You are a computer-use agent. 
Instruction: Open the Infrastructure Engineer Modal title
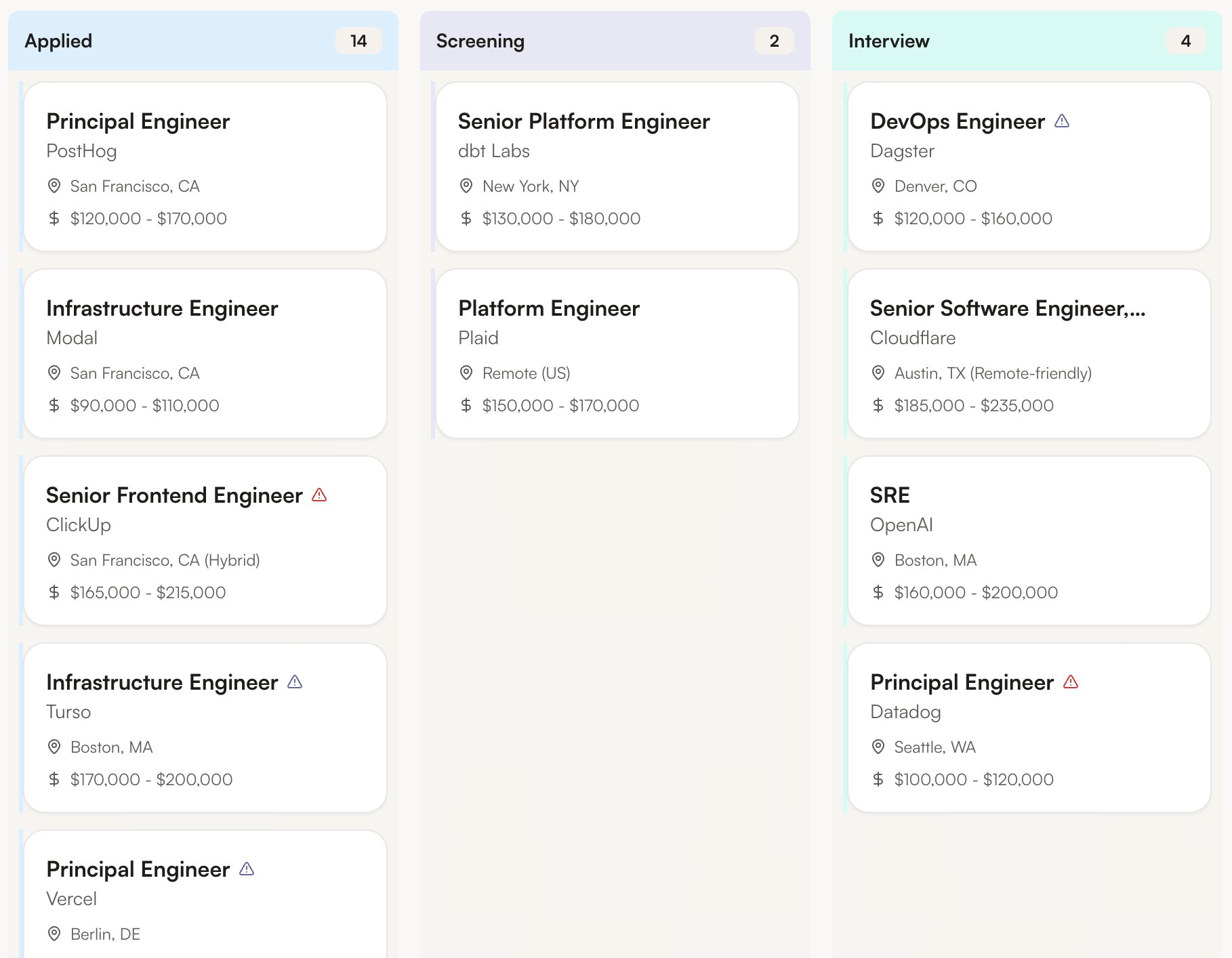pos(162,308)
